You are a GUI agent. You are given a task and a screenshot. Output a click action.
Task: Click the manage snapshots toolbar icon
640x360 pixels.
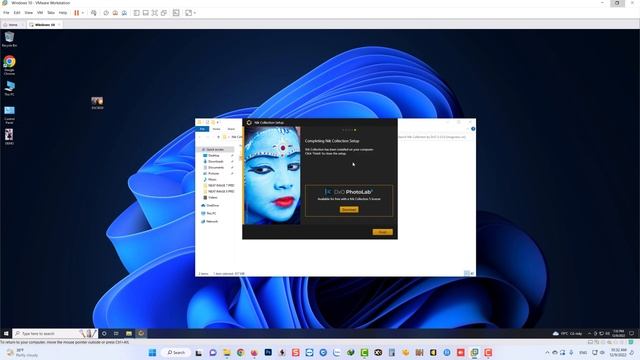tap(124, 13)
